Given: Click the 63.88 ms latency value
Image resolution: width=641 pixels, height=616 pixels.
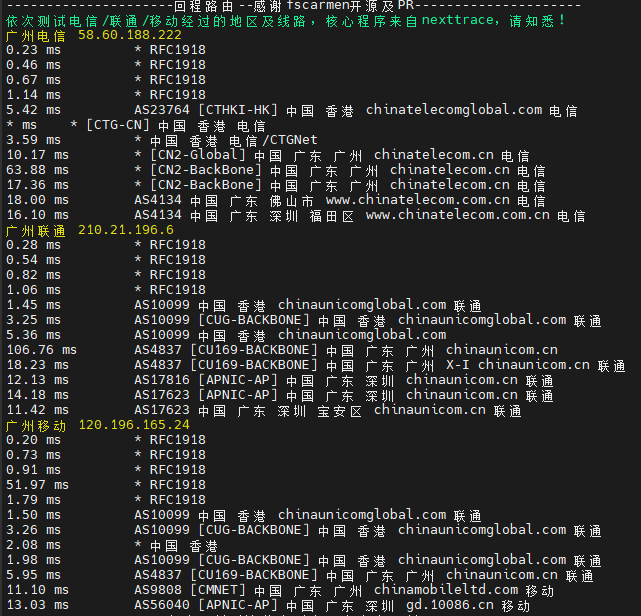Looking at the screenshot, I should click(x=38, y=170).
